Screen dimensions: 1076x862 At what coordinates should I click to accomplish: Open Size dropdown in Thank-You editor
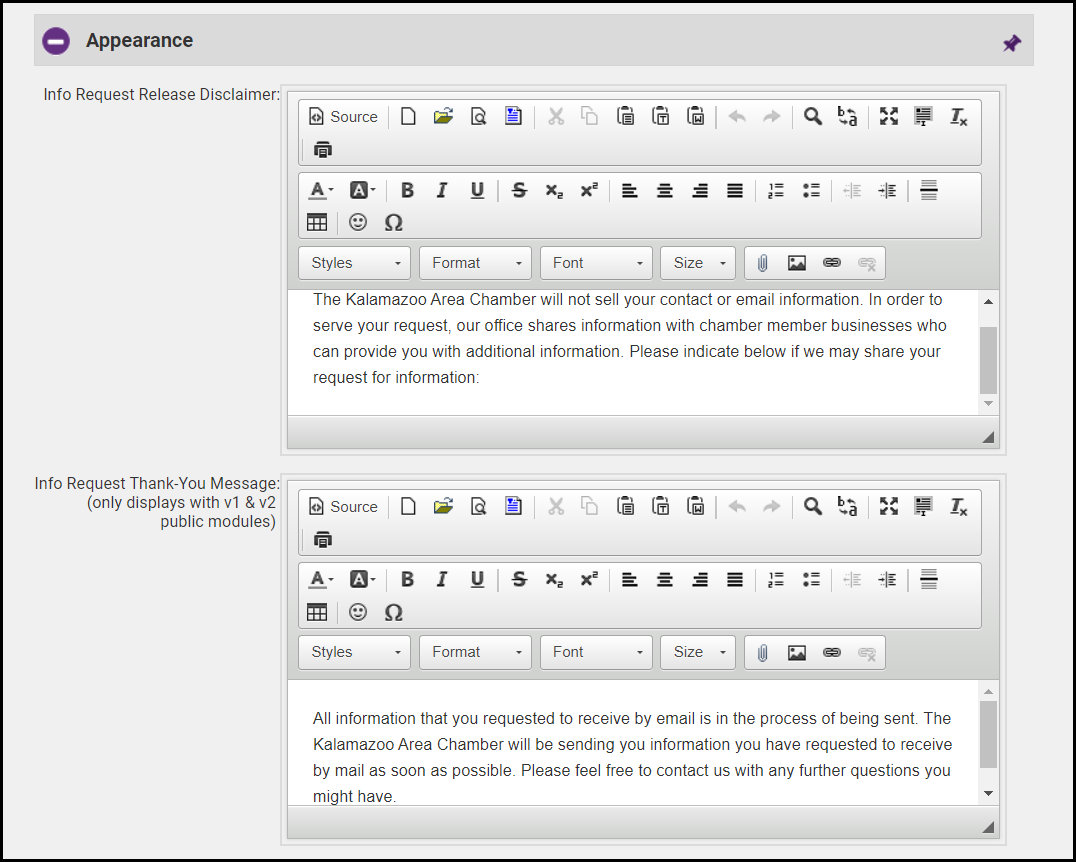[698, 652]
